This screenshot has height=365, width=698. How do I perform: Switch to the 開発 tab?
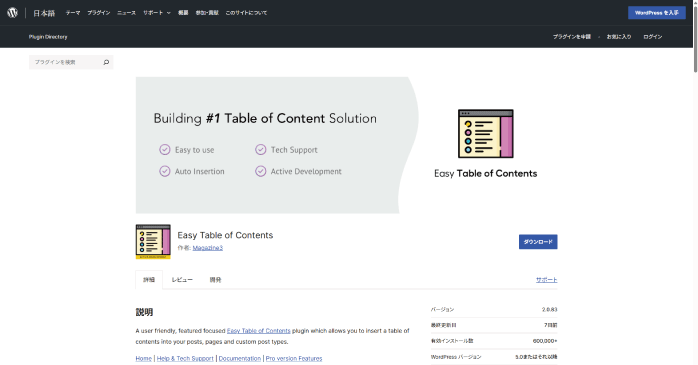[x=215, y=280]
